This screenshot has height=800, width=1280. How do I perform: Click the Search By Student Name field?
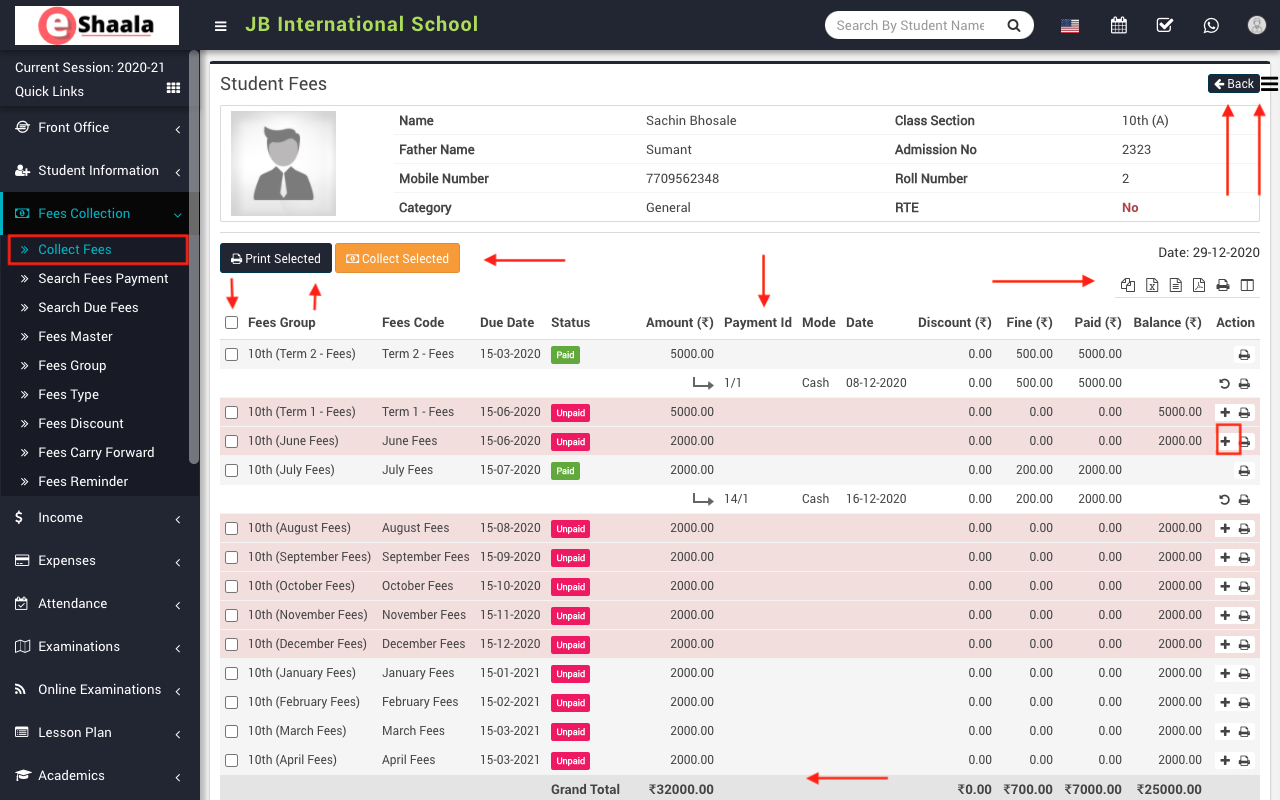[x=910, y=25]
